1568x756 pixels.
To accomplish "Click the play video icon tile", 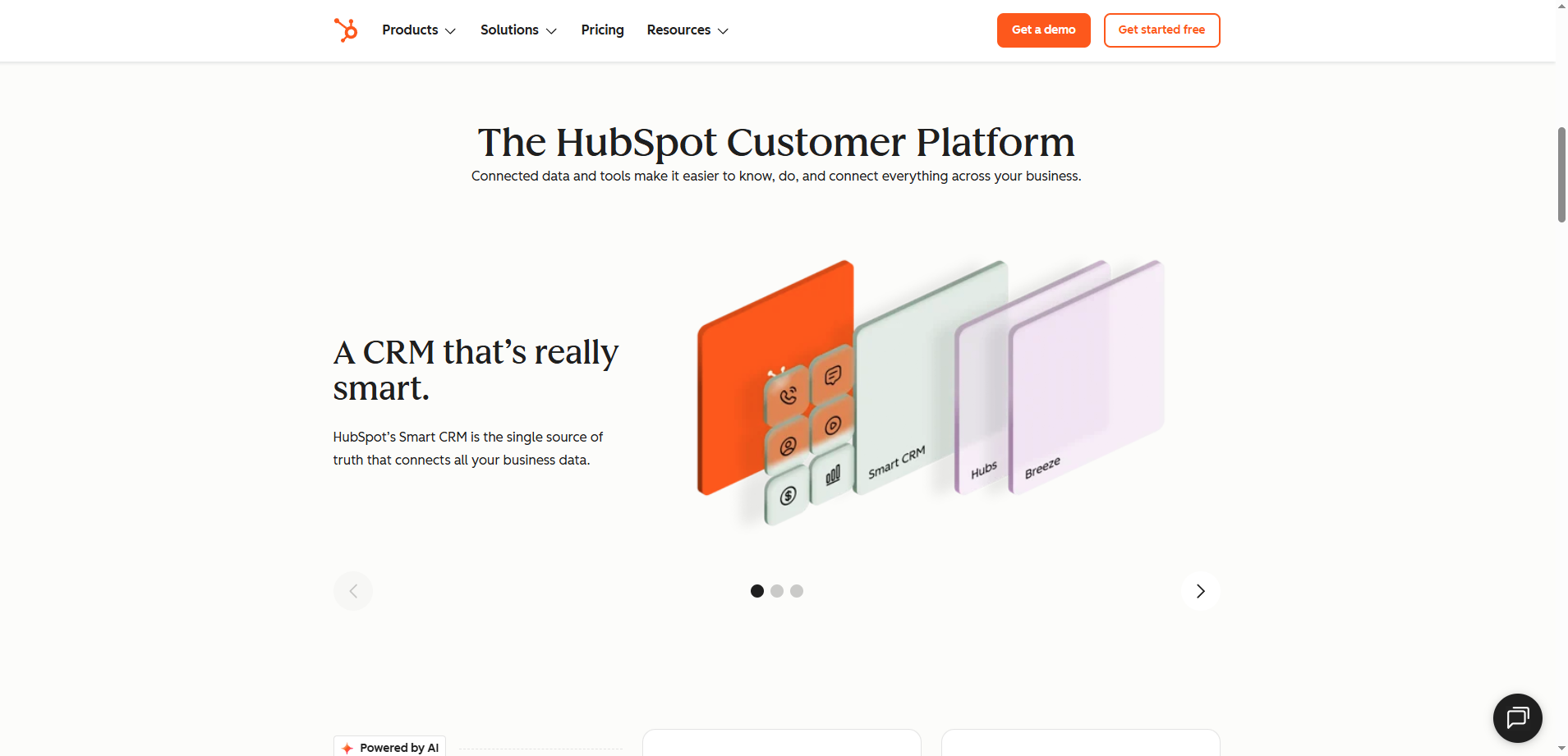I will (x=832, y=425).
